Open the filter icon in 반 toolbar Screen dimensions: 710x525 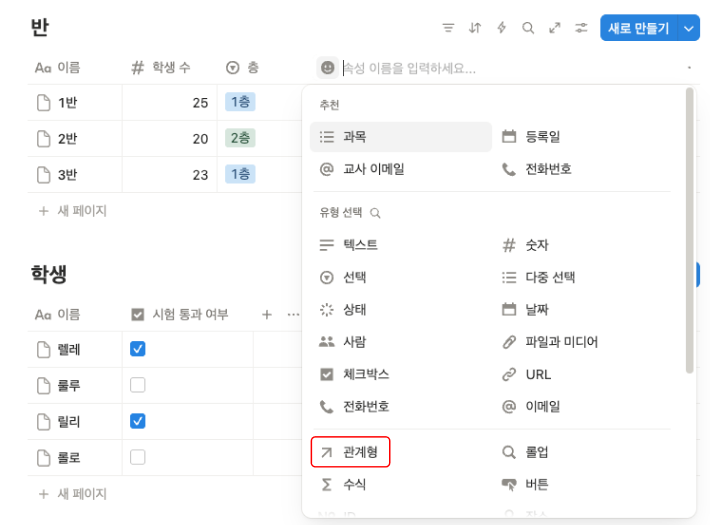point(448,28)
